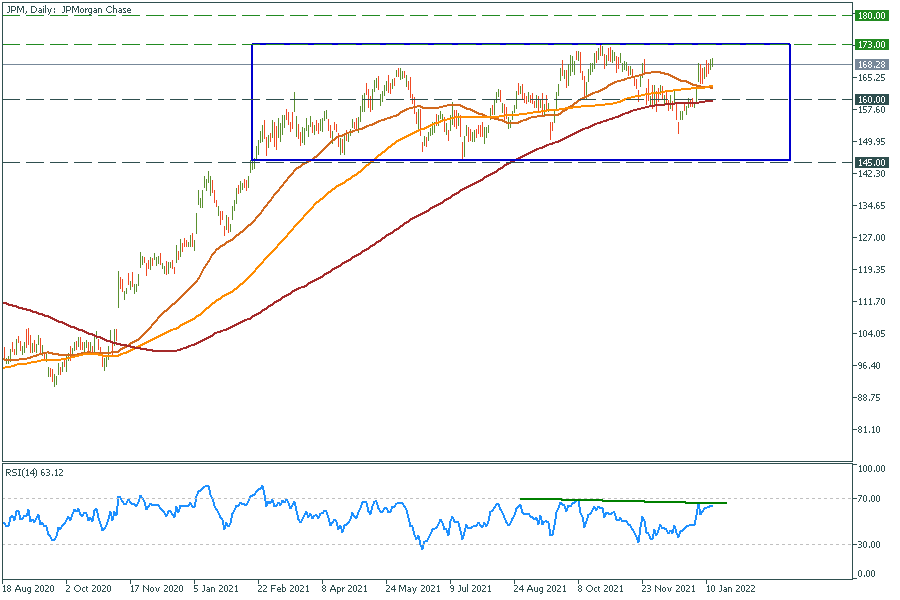Click the 160.00 price level tag
The height and width of the screenshot is (600, 900).
[x=872, y=99]
